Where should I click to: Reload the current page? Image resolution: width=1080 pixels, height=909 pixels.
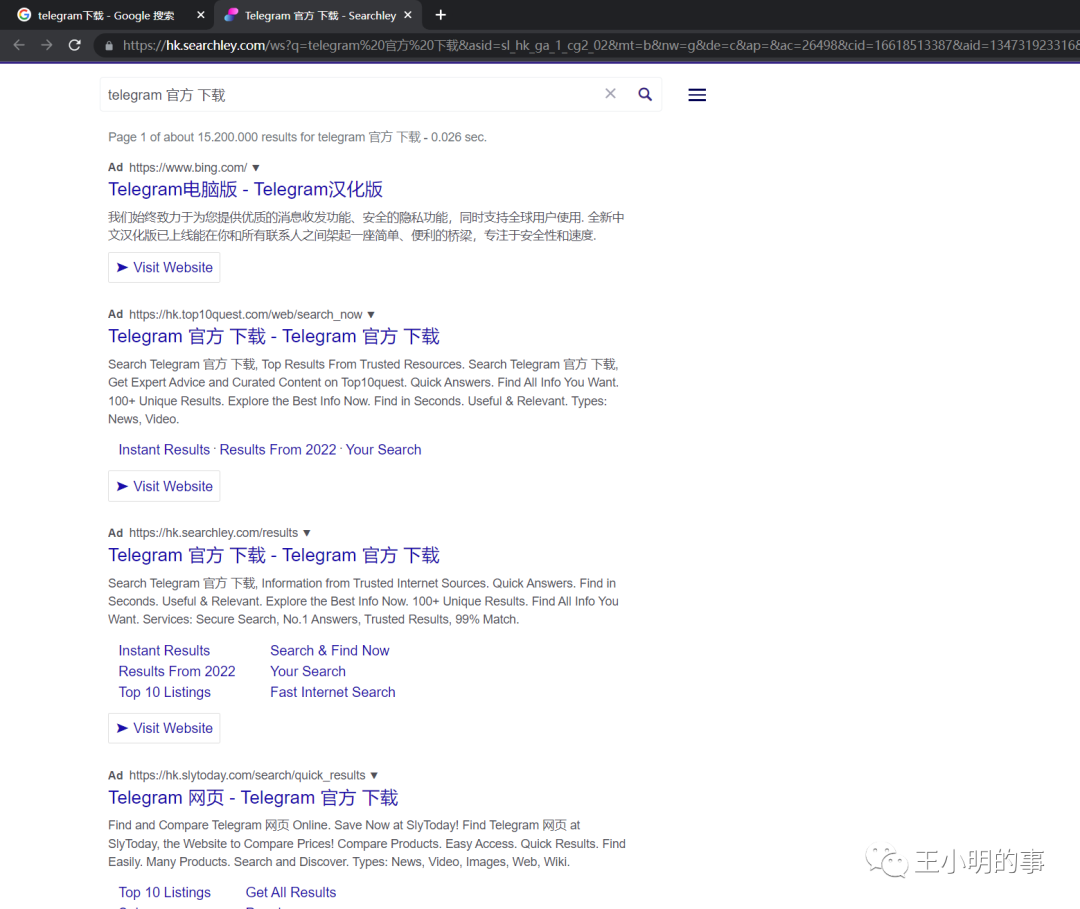(x=74, y=45)
